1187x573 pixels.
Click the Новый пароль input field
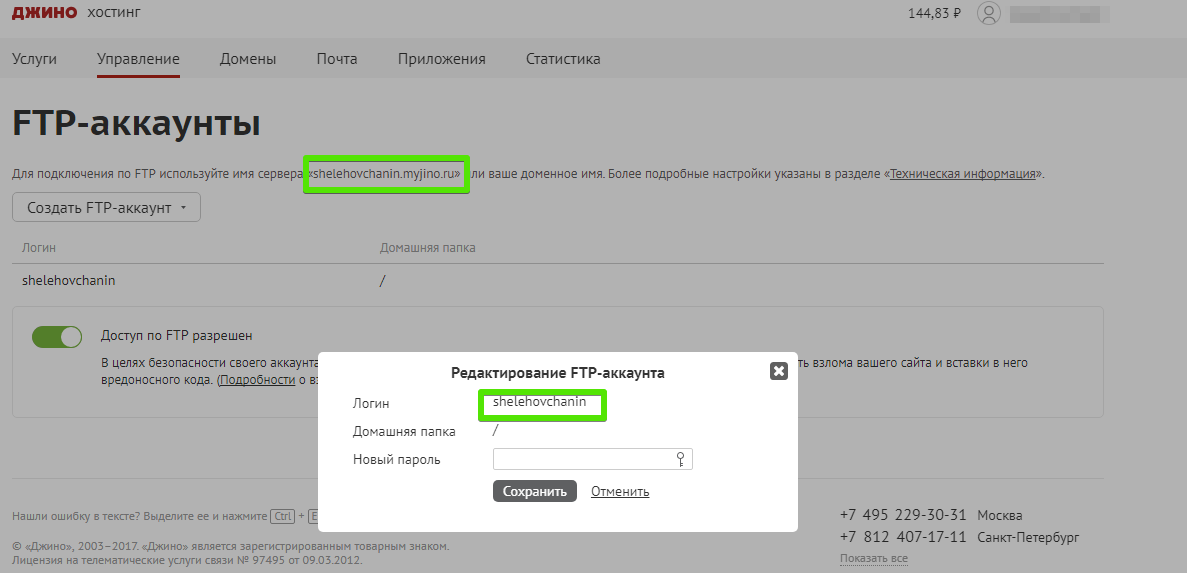point(593,459)
